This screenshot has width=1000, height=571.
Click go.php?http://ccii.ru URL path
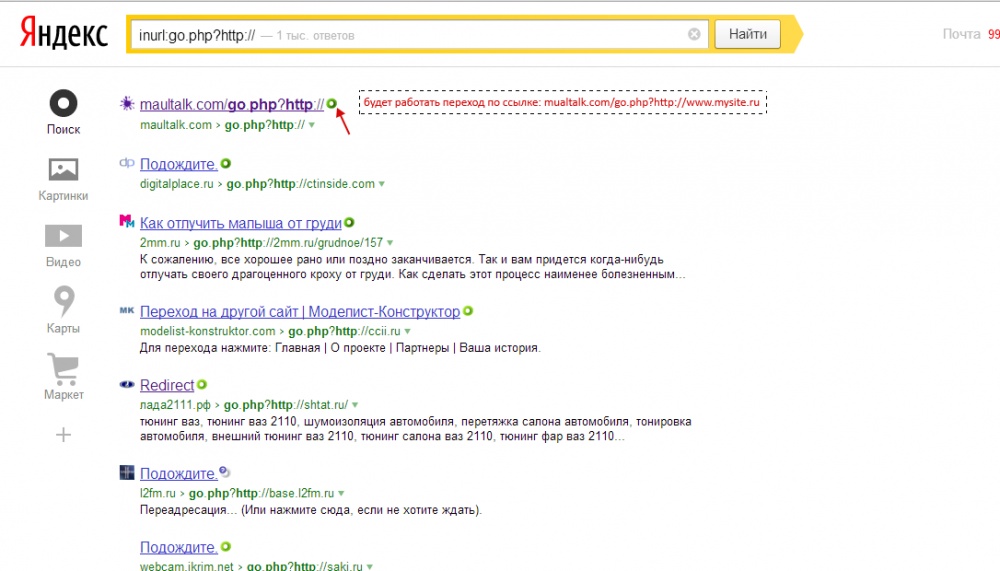[x=344, y=332]
